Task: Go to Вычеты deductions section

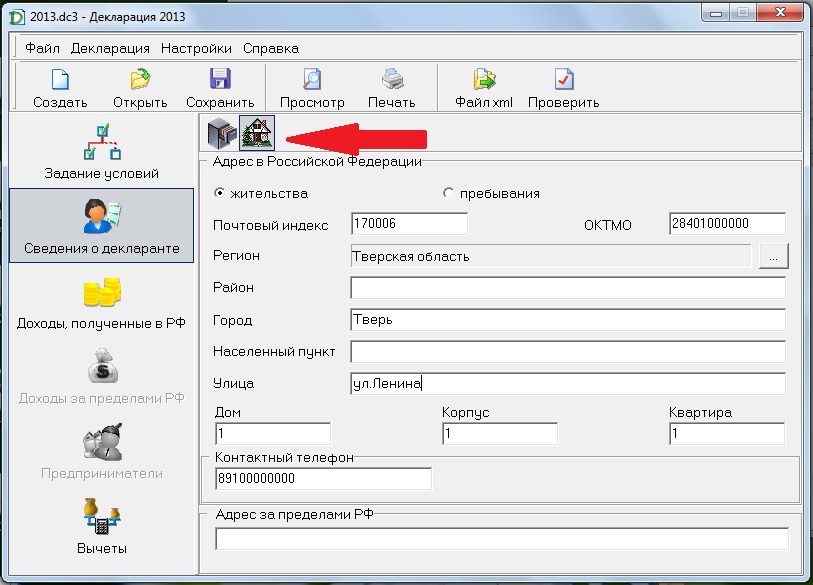Action: (102, 527)
